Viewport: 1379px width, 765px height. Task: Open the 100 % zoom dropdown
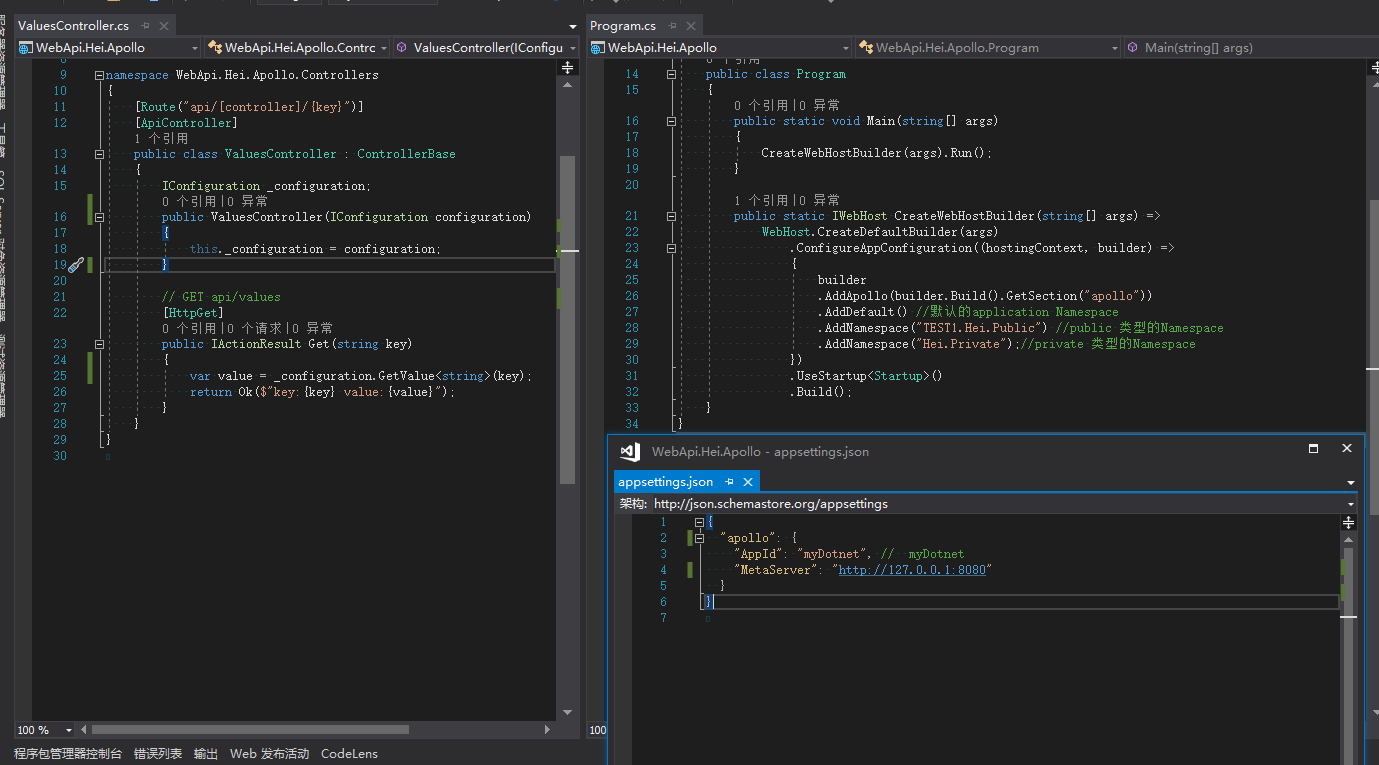(69, 730)
